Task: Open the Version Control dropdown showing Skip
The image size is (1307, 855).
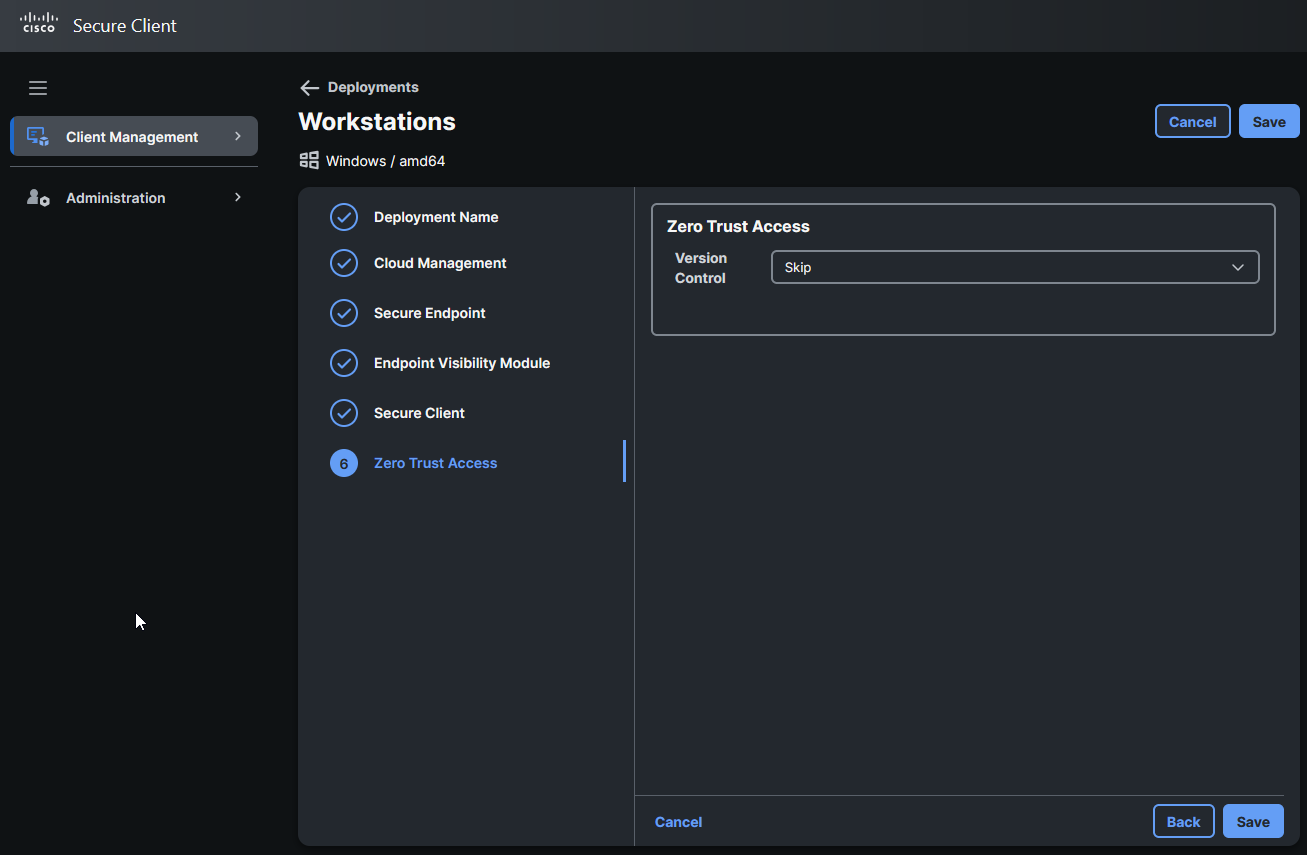Action: click(x=1014, y=267)
